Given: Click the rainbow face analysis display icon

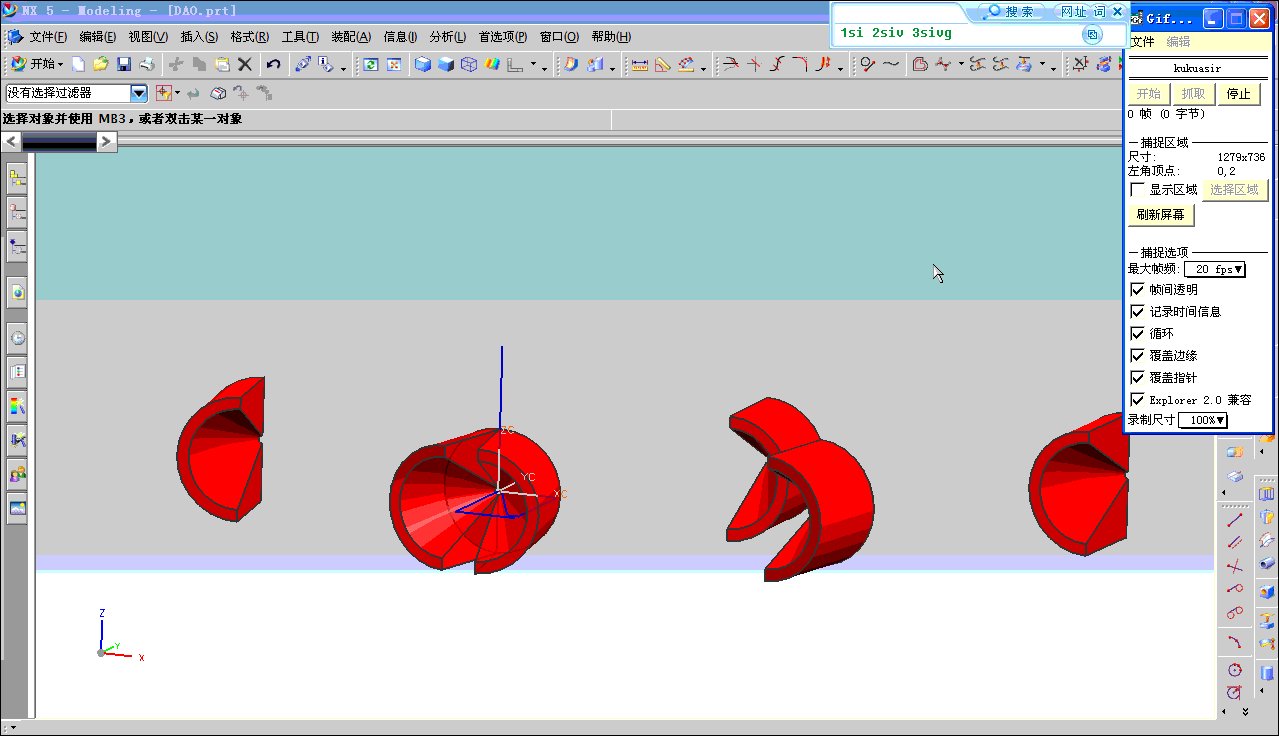Looking at the screenshot, I should click(x=492, y=64).
